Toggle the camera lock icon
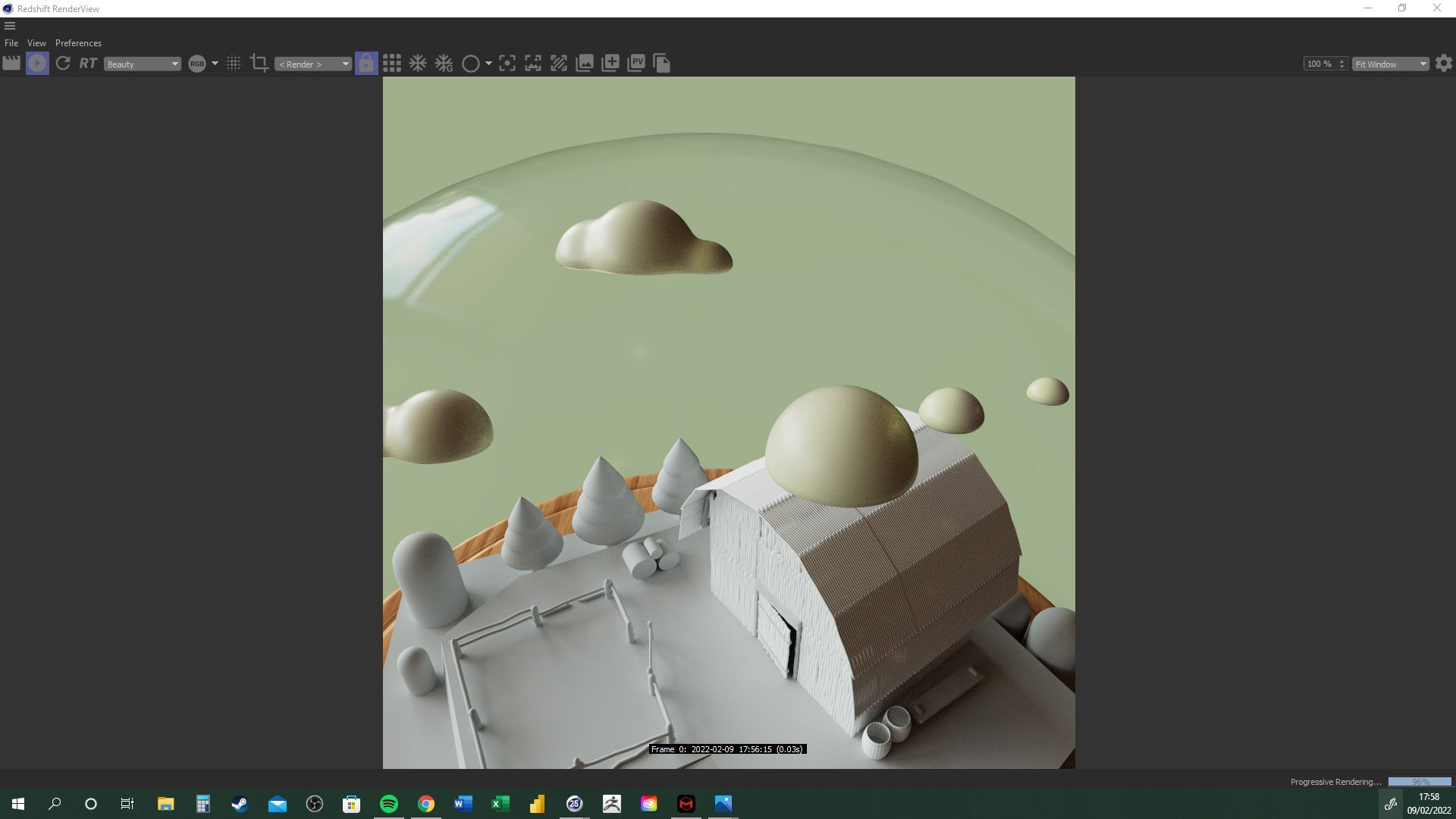 click(x=366, y=63)
